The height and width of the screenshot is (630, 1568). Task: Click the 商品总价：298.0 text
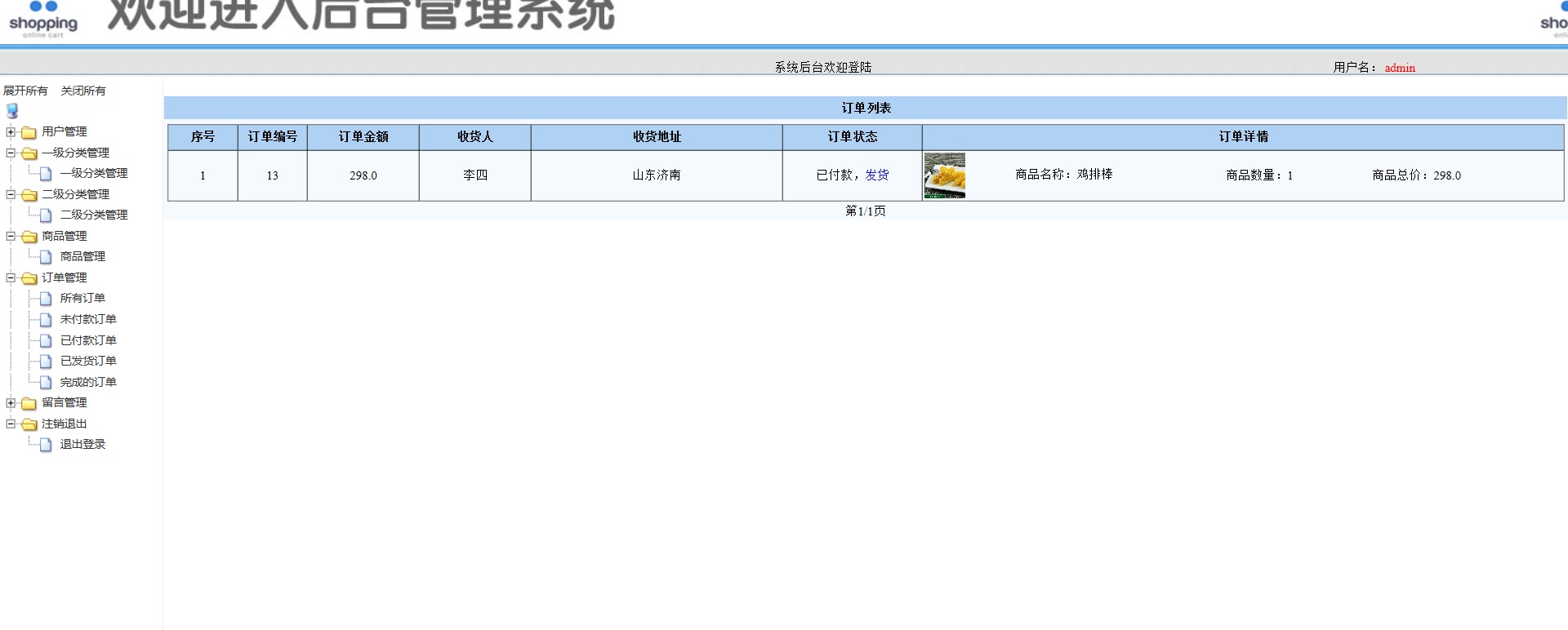1417,175
